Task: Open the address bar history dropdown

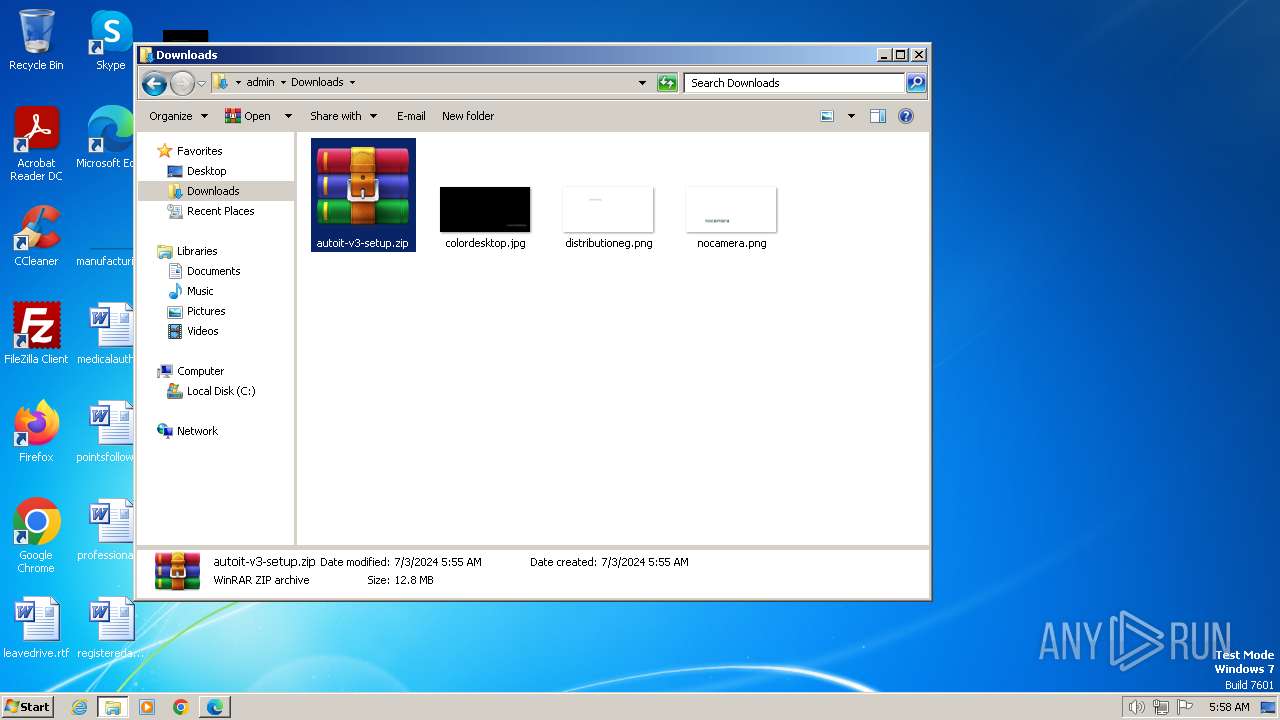Action: point(642,83)
